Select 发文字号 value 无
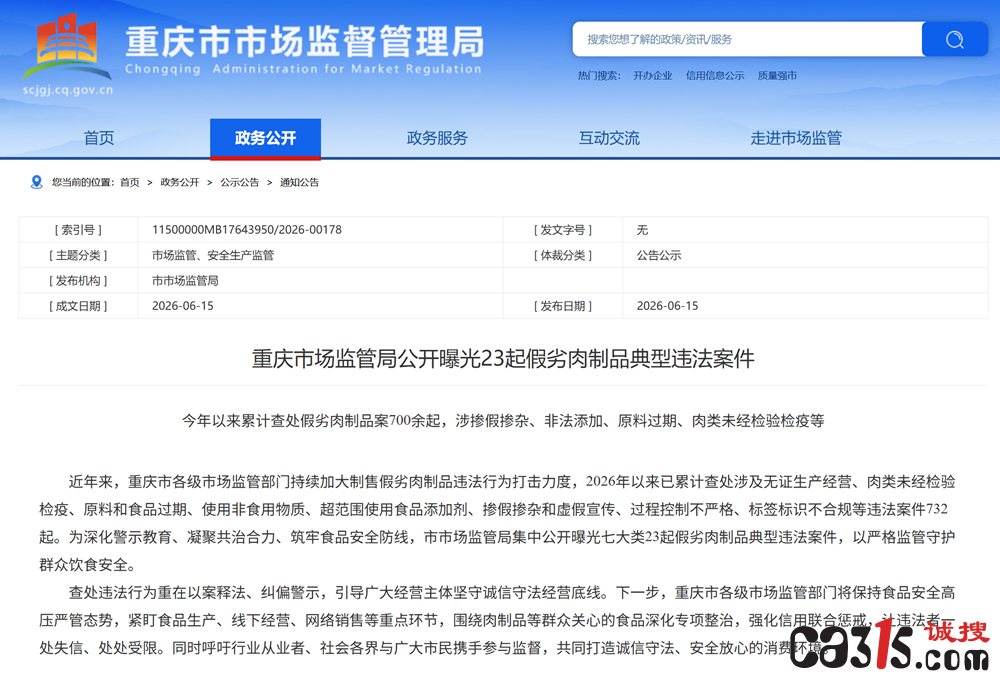Viewport: 1000px width, 681px height. 642,230
